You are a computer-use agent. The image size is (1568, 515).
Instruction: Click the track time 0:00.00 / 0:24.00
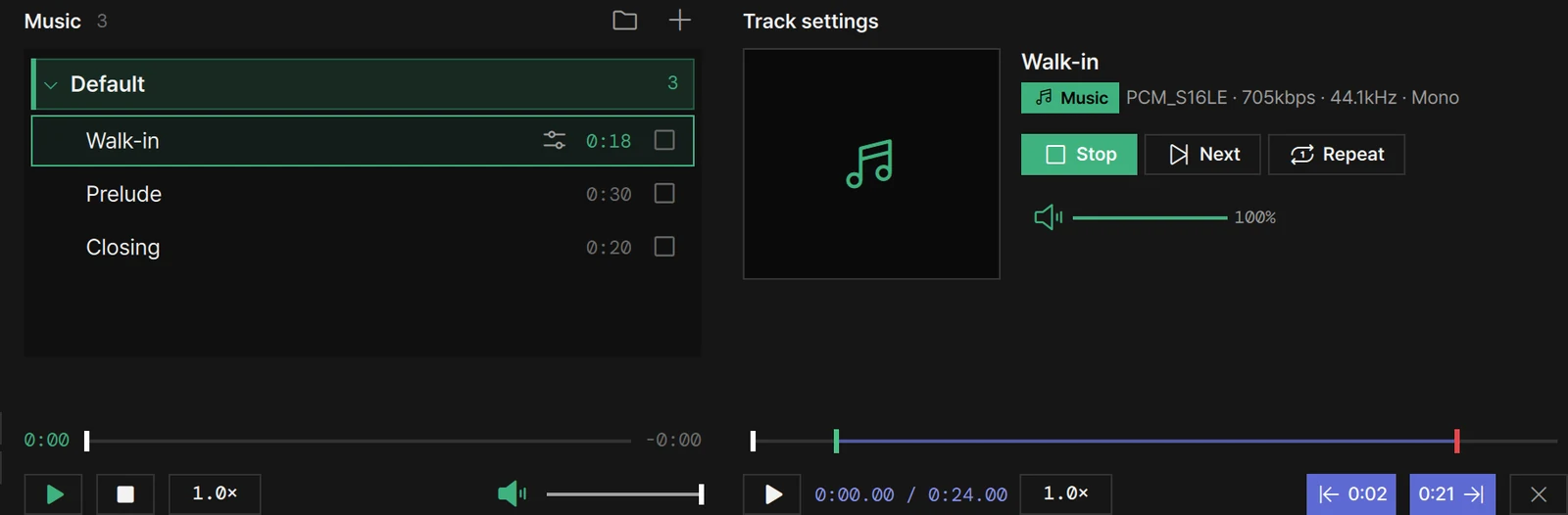tap(910, 494)
